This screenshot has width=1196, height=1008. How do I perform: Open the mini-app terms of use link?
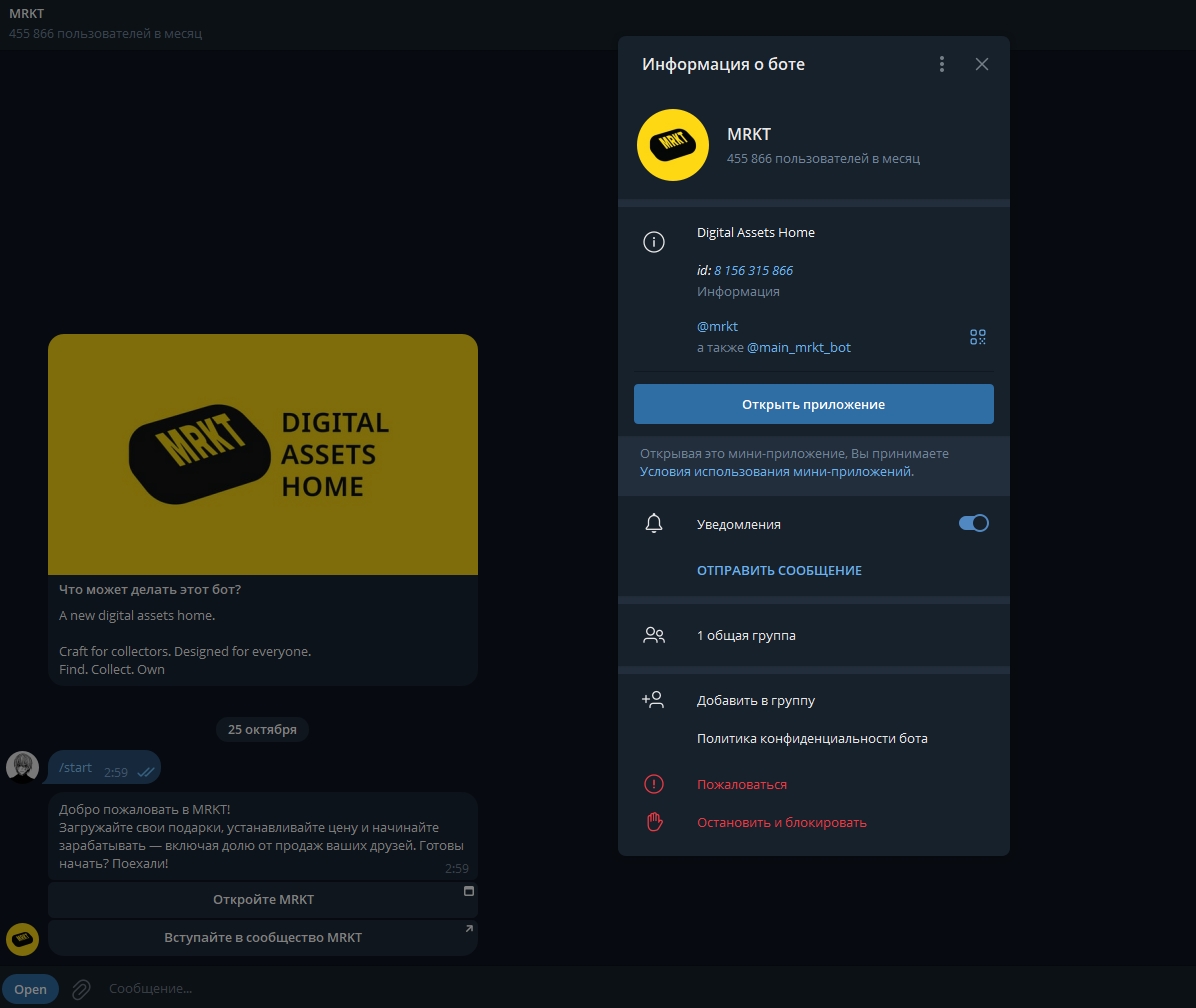[776, 471]
